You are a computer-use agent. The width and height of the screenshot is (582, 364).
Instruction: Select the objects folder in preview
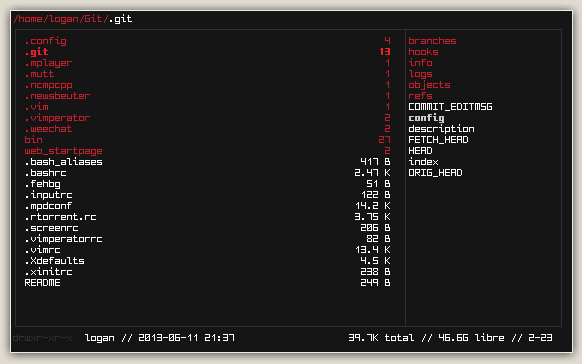coord(429,85)
